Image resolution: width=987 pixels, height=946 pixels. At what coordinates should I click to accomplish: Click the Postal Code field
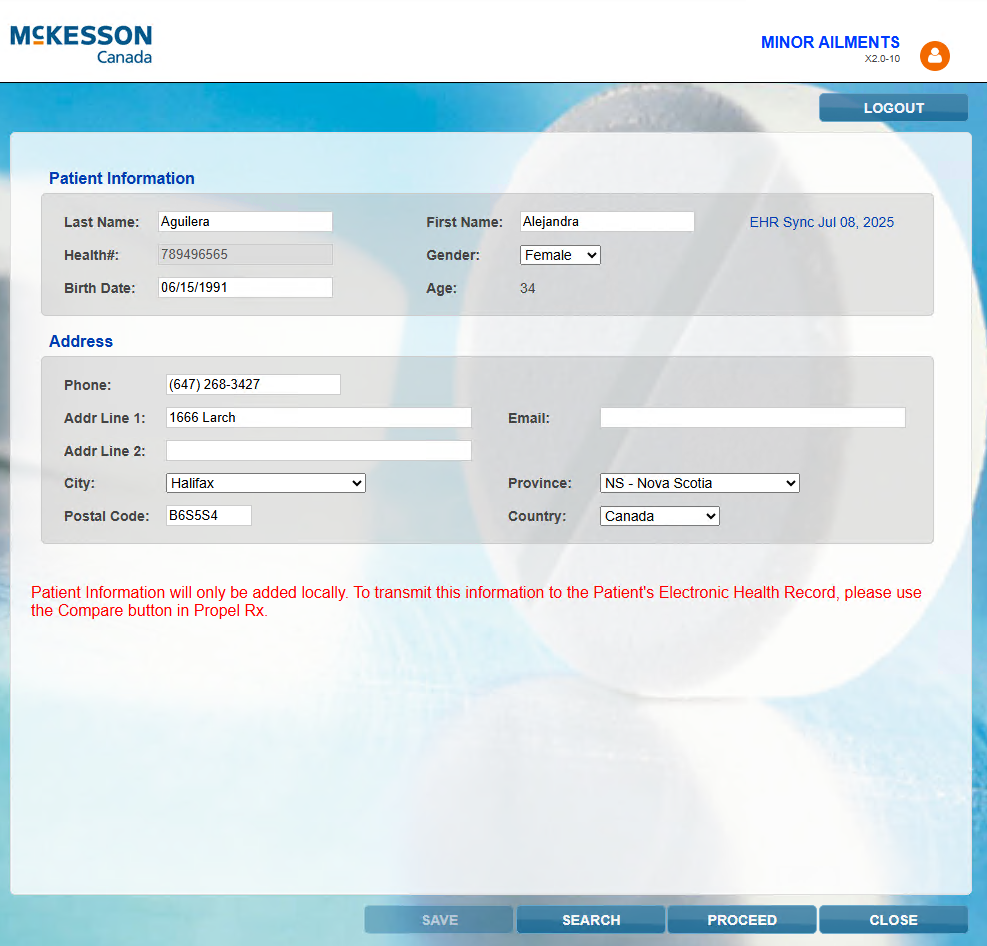(x=208, y=515)
